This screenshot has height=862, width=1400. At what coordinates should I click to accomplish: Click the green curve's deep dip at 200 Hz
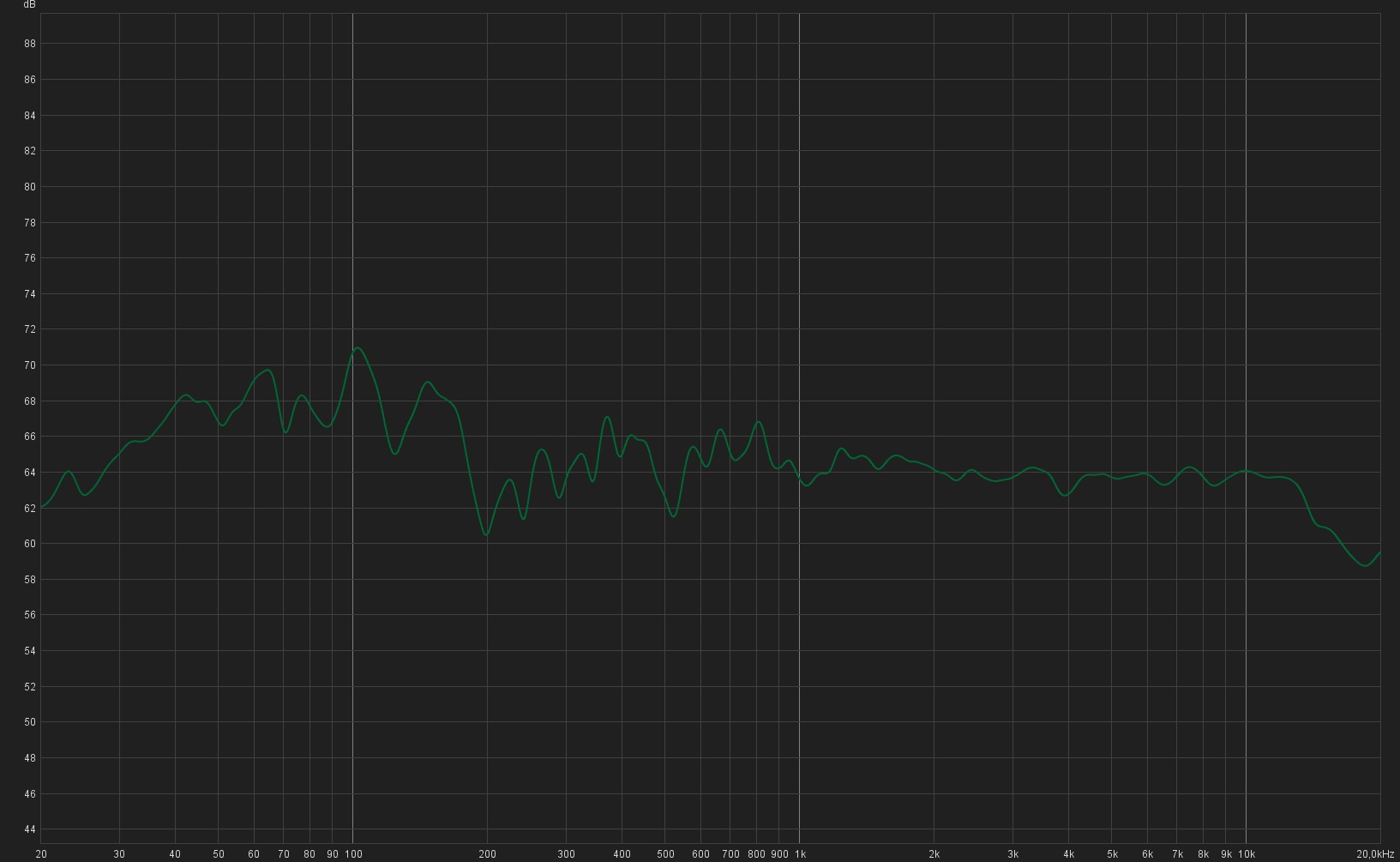pos(486,534)
